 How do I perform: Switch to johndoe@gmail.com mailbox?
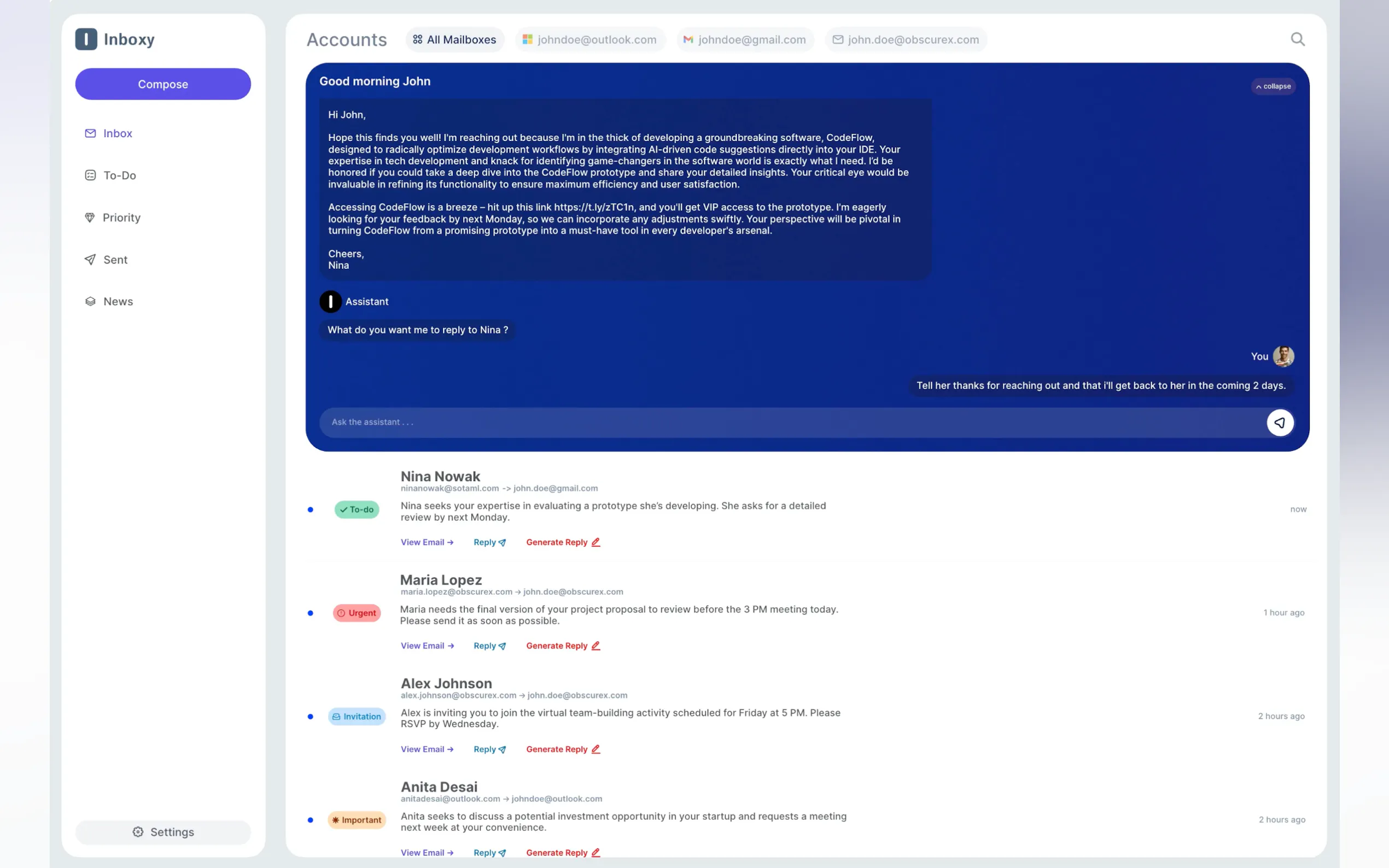[745, 39]
